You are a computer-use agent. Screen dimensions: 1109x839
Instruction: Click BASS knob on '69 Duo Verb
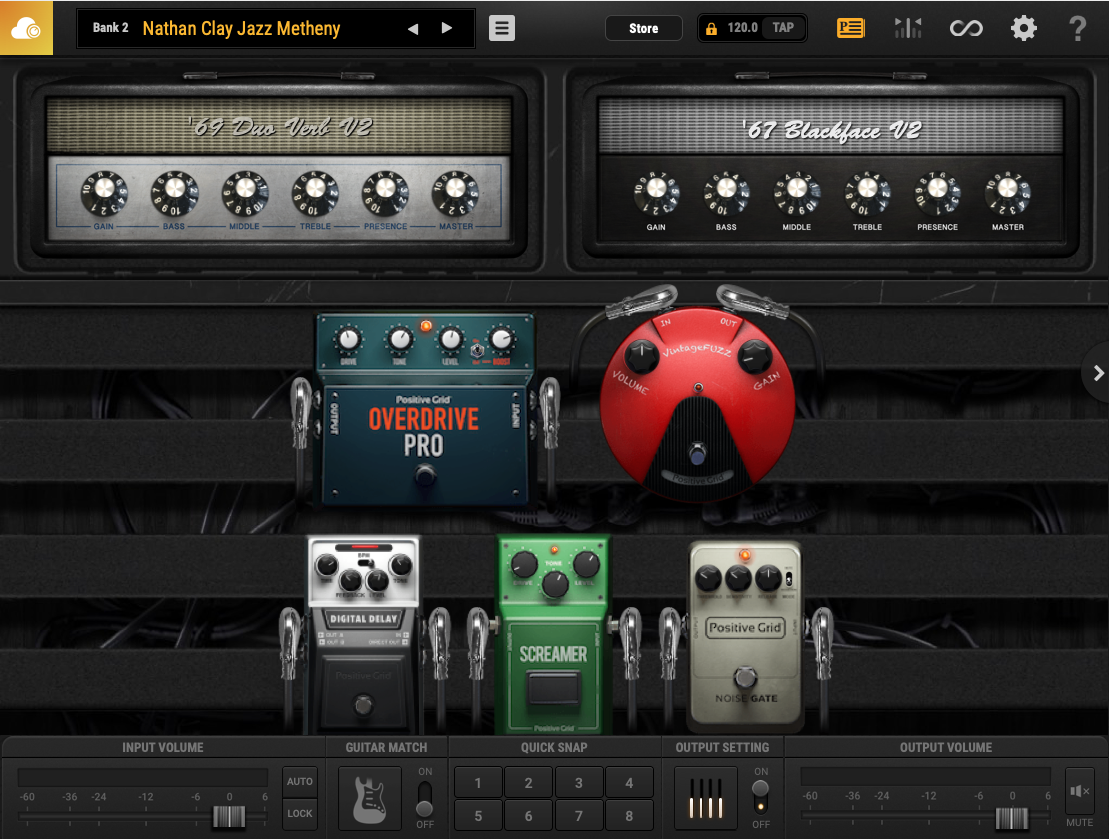pyautogui.click(x=175, y=192)
